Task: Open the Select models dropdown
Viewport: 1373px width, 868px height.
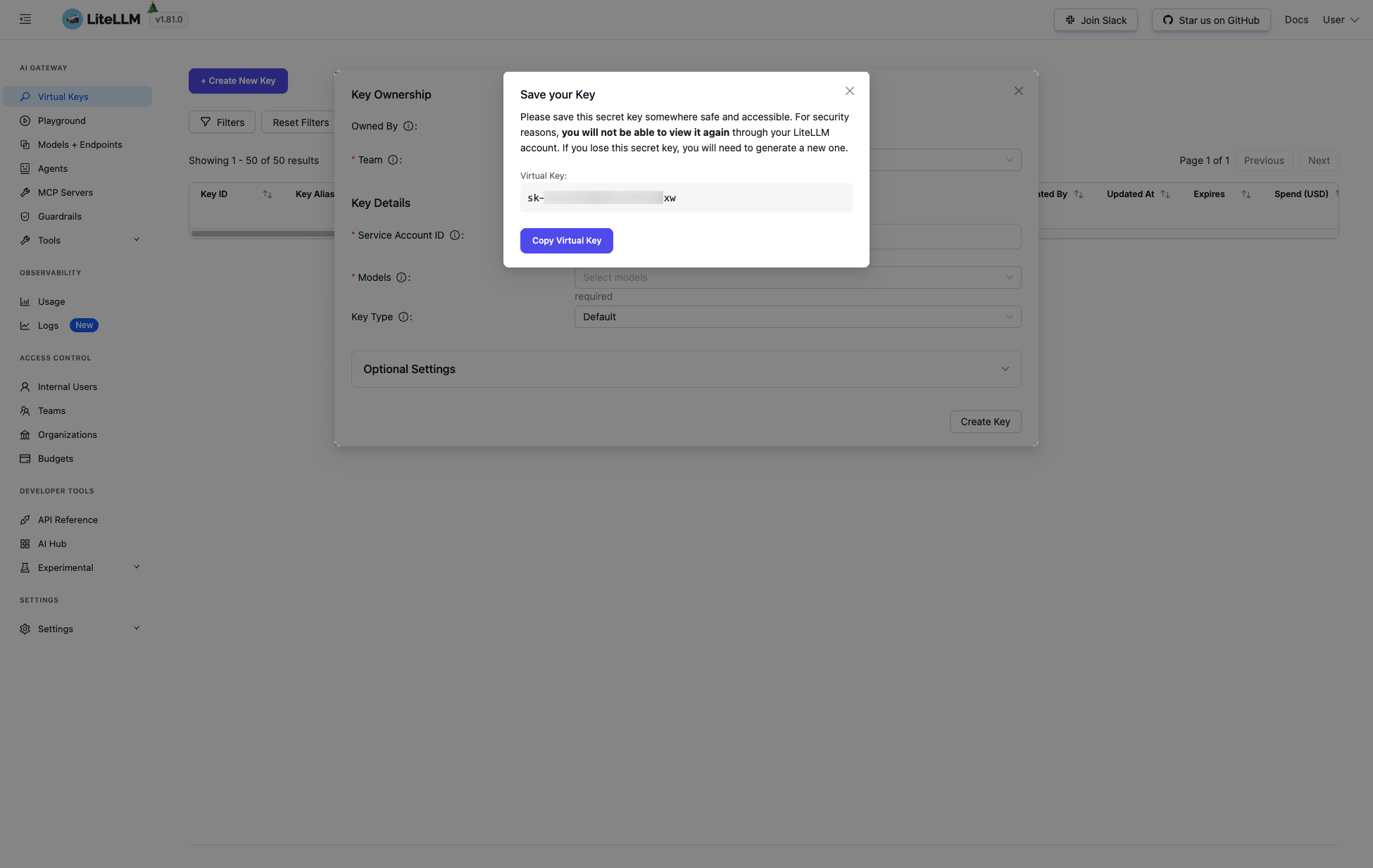Action: (x=797, y=277)
